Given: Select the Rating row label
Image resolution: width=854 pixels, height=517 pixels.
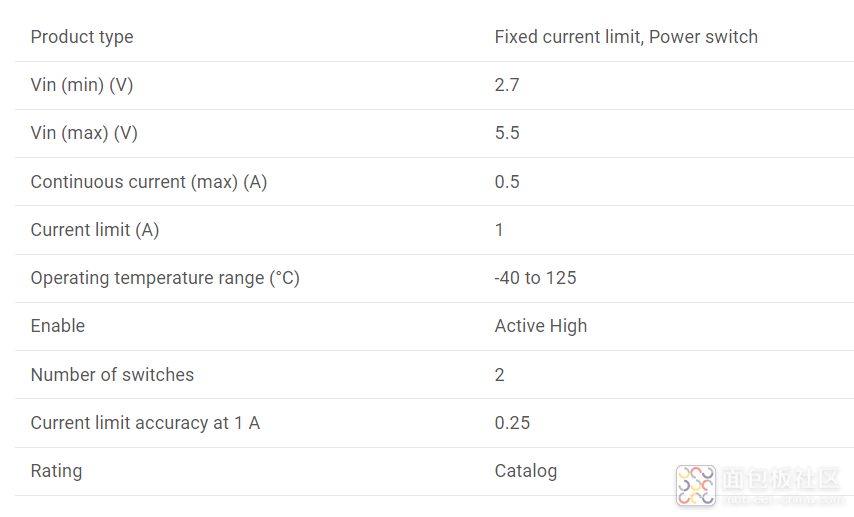Looking at the screenshot, I should 56,471.
